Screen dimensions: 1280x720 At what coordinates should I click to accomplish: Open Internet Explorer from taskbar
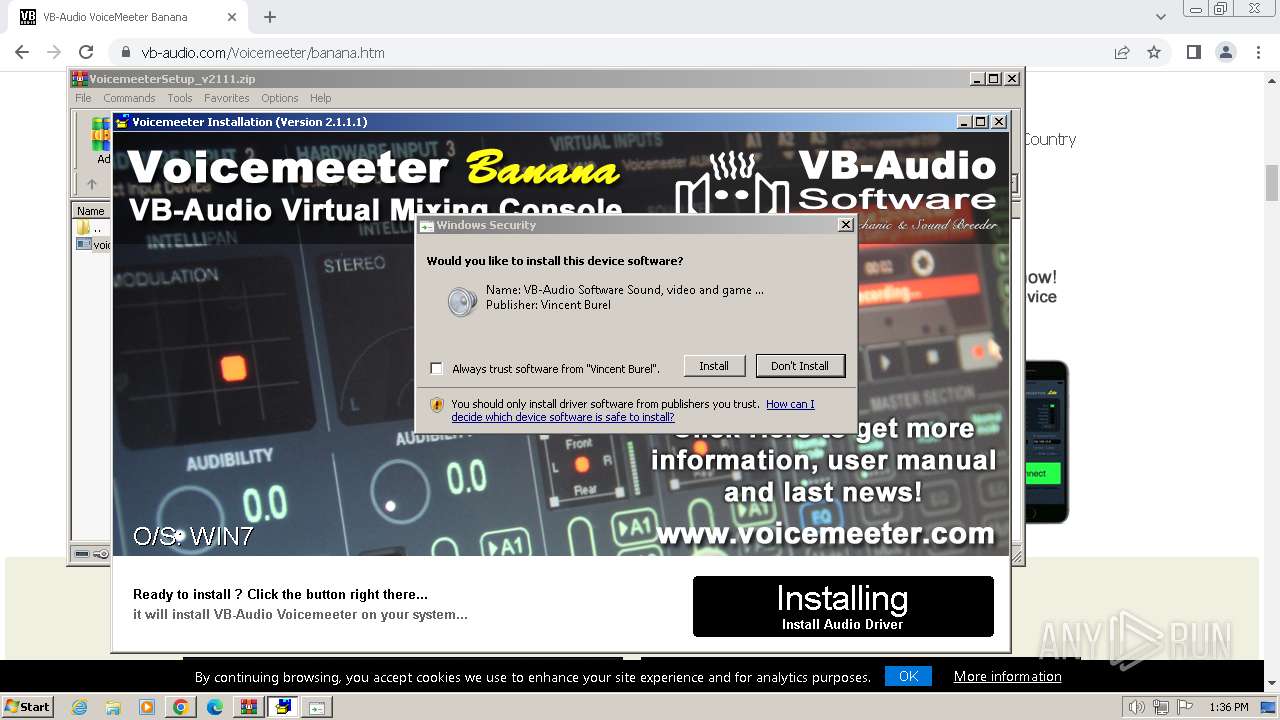click(79, 707)
